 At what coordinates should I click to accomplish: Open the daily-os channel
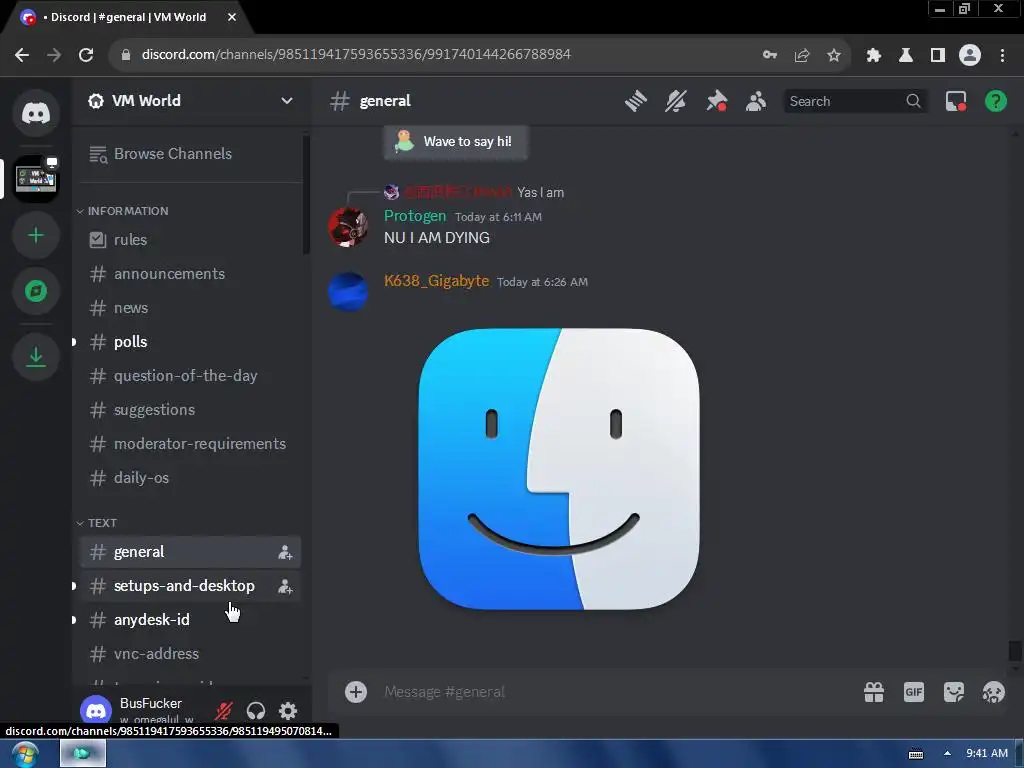click(x=189, y=477)
